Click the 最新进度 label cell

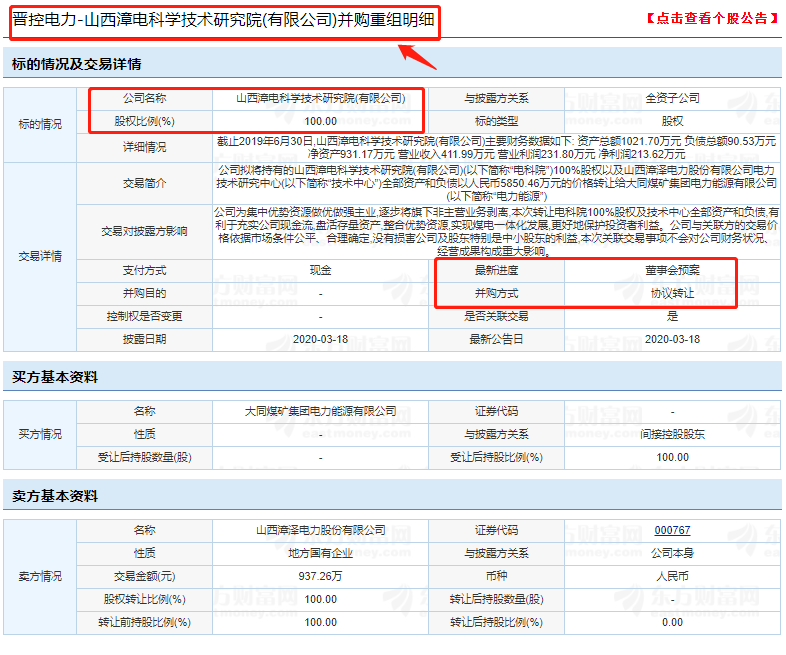(496, 271)
